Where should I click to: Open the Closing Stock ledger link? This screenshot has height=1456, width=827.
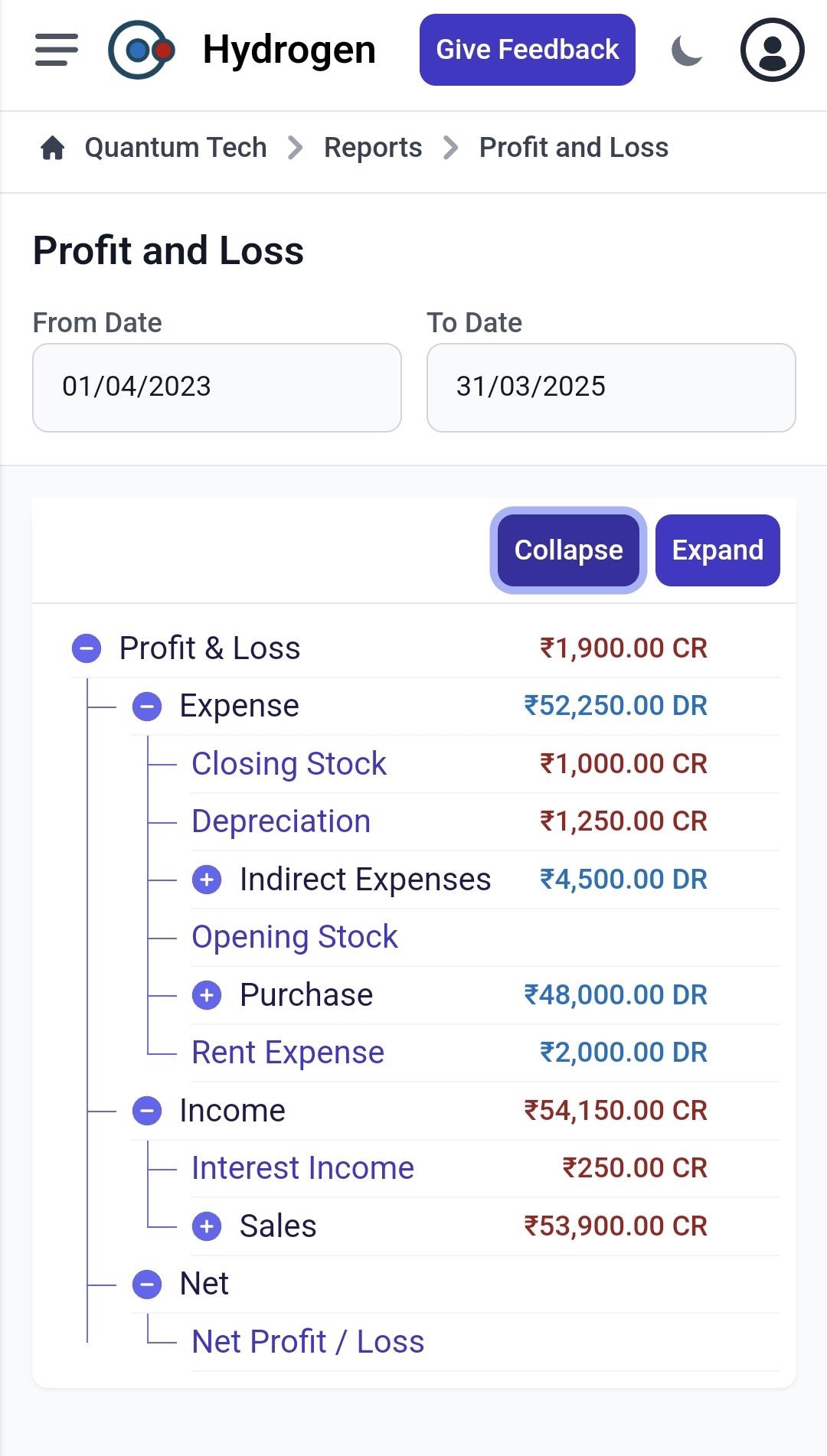pyautogui.click(x=289, y=764)
